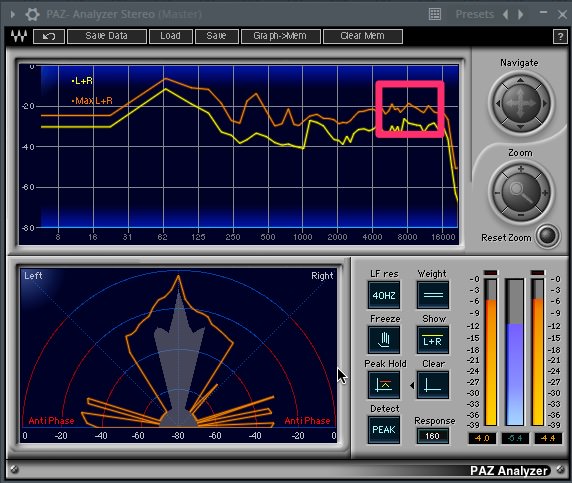
Task: Change the LF res 40HZ selector
Action: coord(384,295)
